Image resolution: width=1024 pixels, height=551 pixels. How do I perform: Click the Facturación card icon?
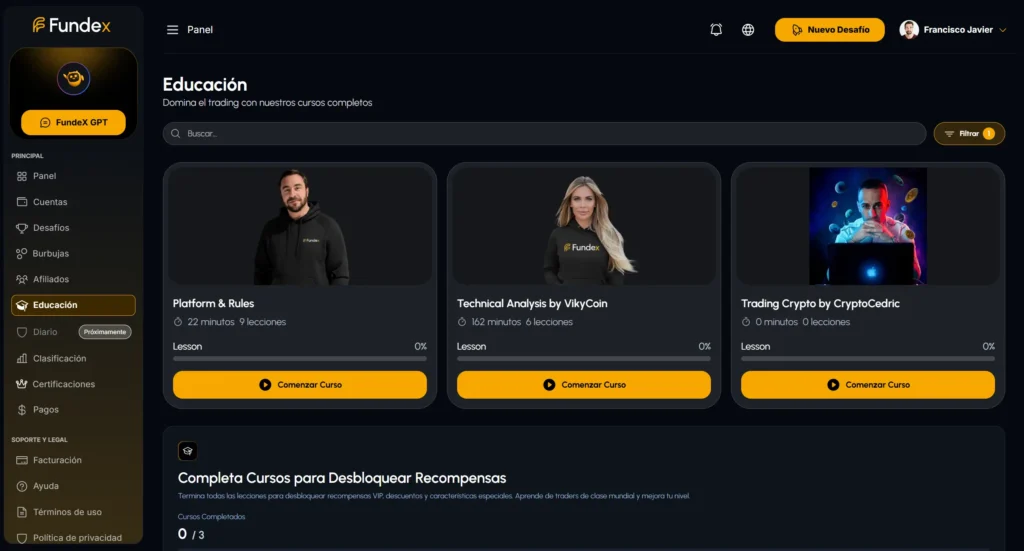(x=22, y=460)
